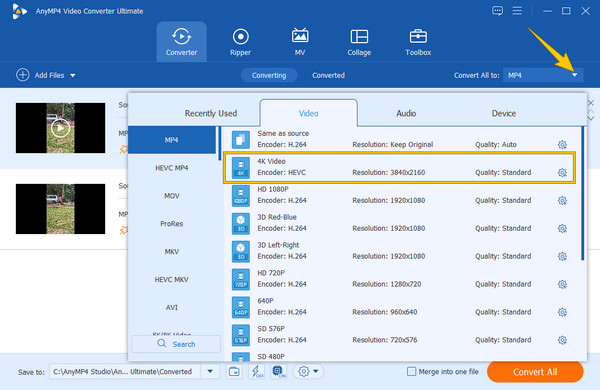Screen dimensions: 600x390
Task: Open the Ripper module
Action: (240, 42)
